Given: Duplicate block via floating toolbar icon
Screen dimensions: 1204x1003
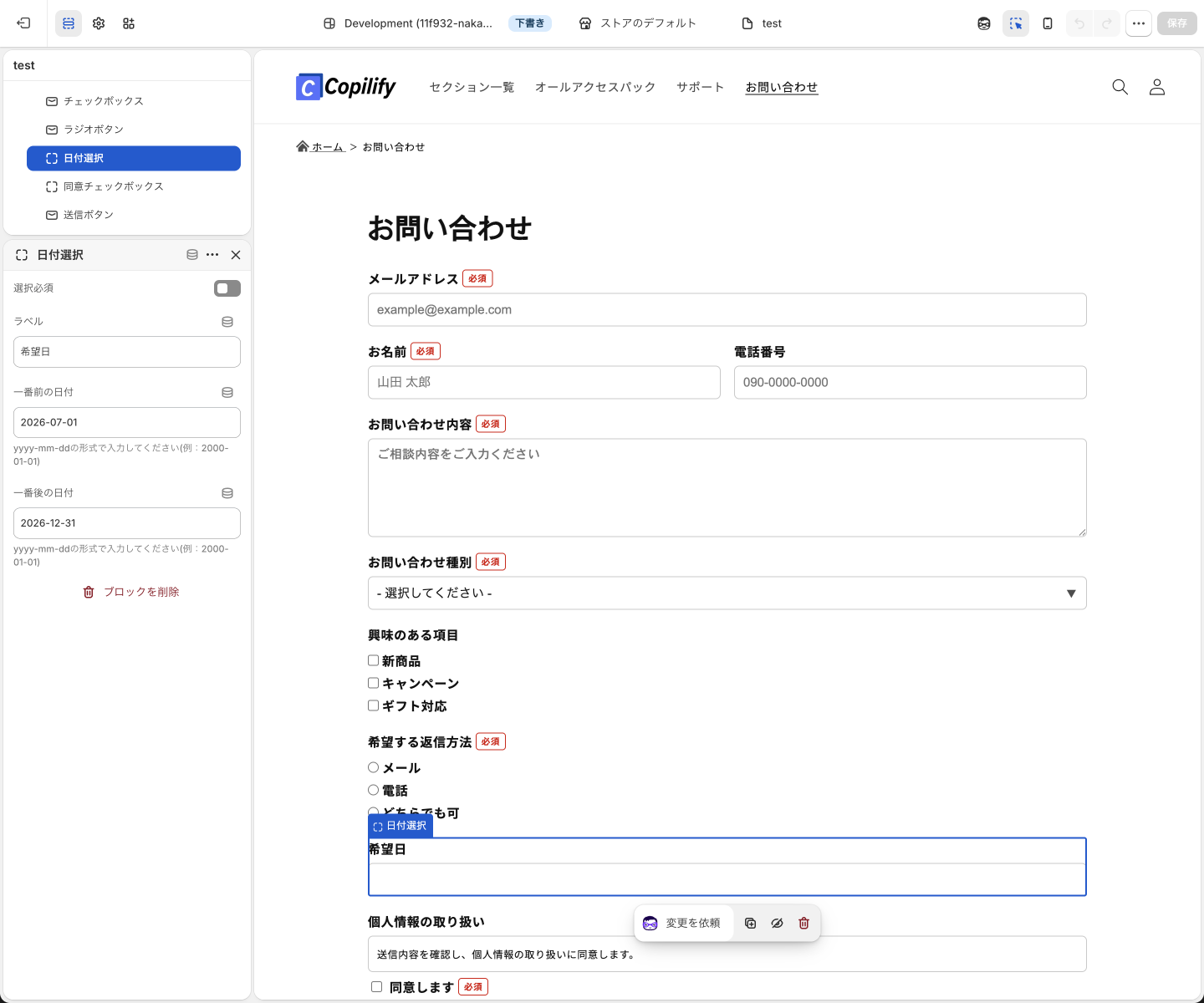Looking at the screenshot, I should pyautogui.click(x=751, y=924).
